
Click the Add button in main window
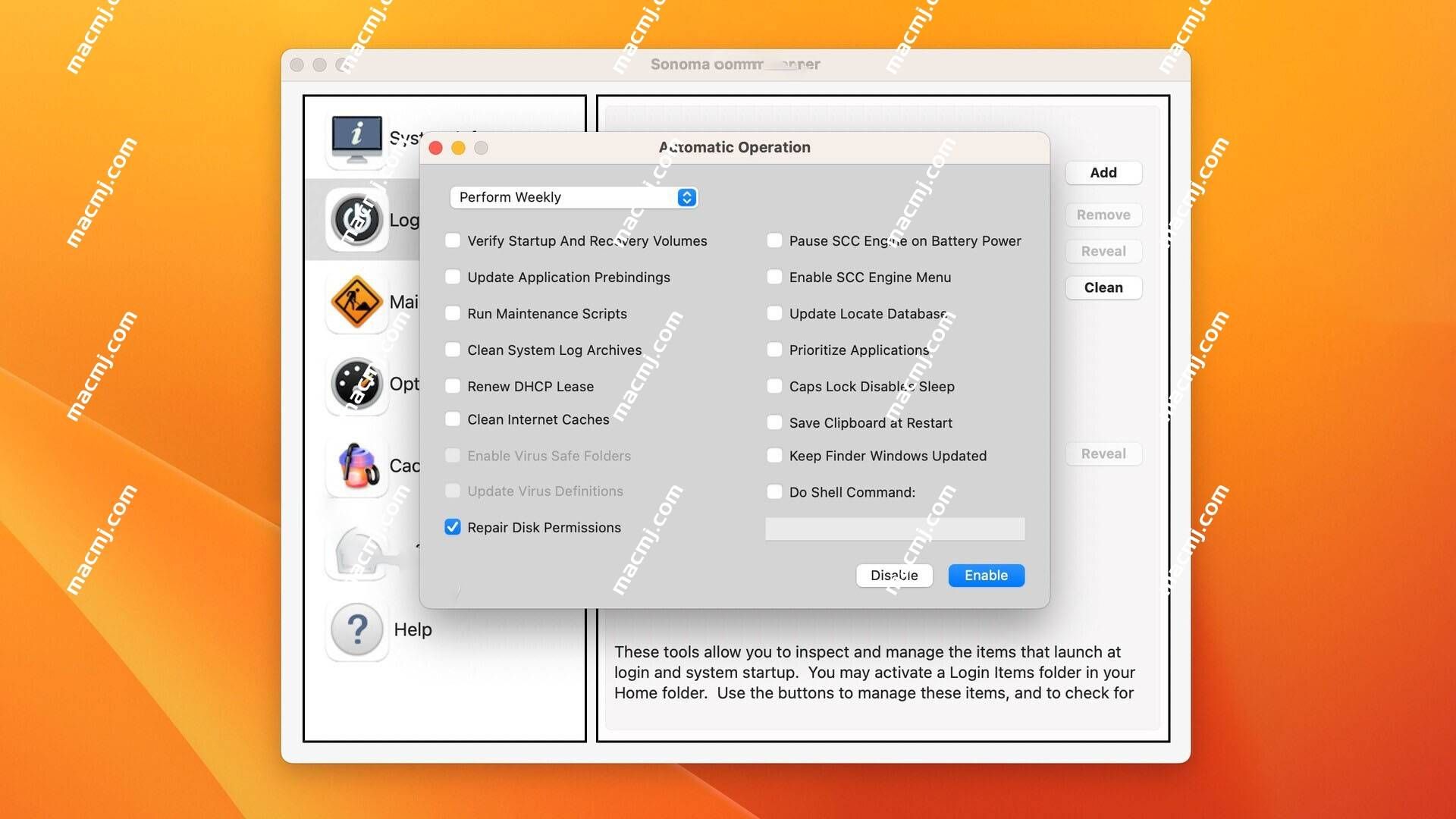coord(1103,173)
